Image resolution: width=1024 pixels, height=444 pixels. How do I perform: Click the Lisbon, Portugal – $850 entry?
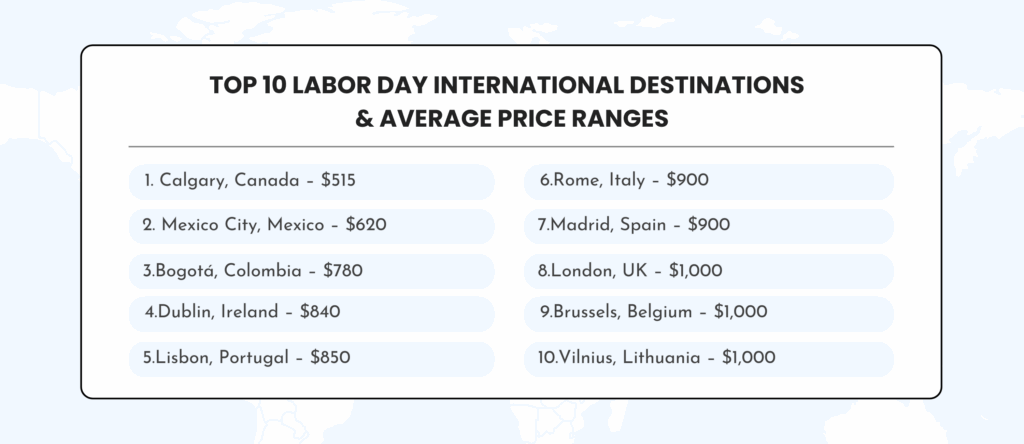[x=312, y=359]
